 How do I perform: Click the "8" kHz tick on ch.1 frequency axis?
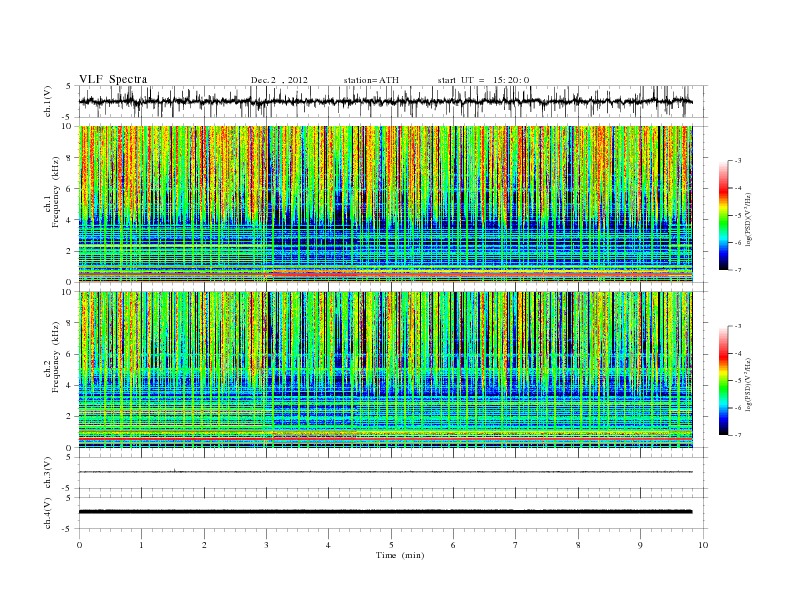click(70, 158)
